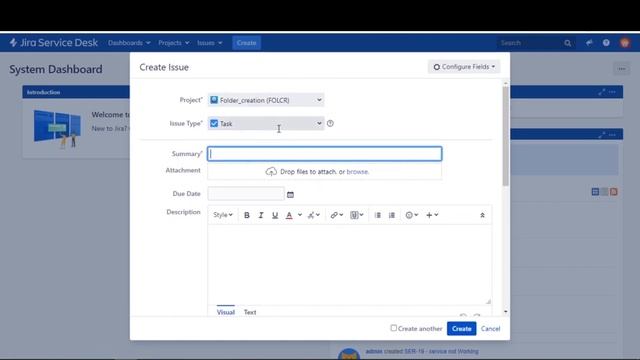Image resolution: width=640 pixels, height=360 pixels.
Task: Toggle bold formatting
Action: coord(247,215)
